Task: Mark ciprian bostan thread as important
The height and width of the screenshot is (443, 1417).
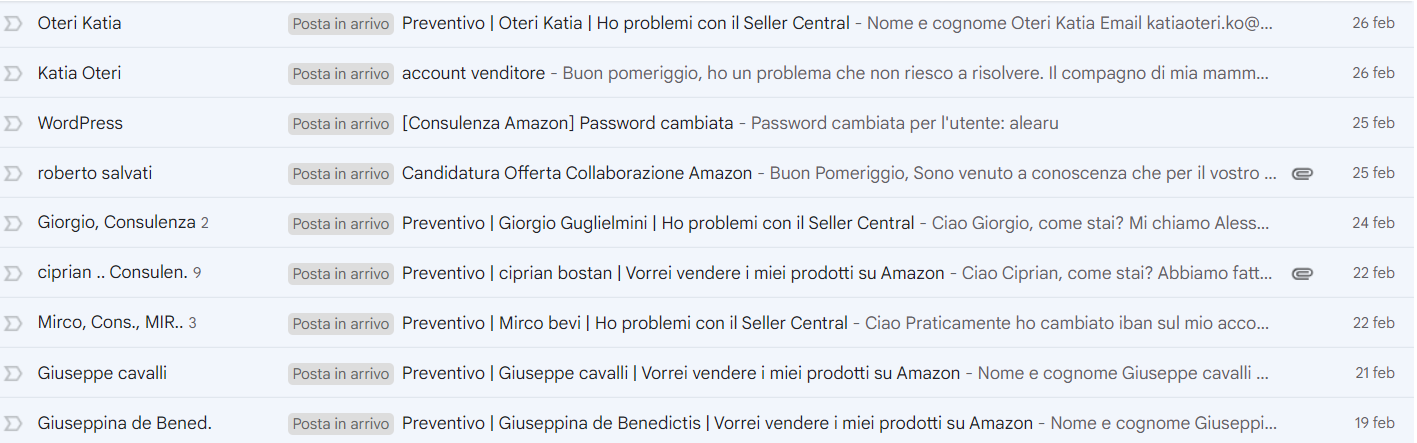Action: coord(13,273)
